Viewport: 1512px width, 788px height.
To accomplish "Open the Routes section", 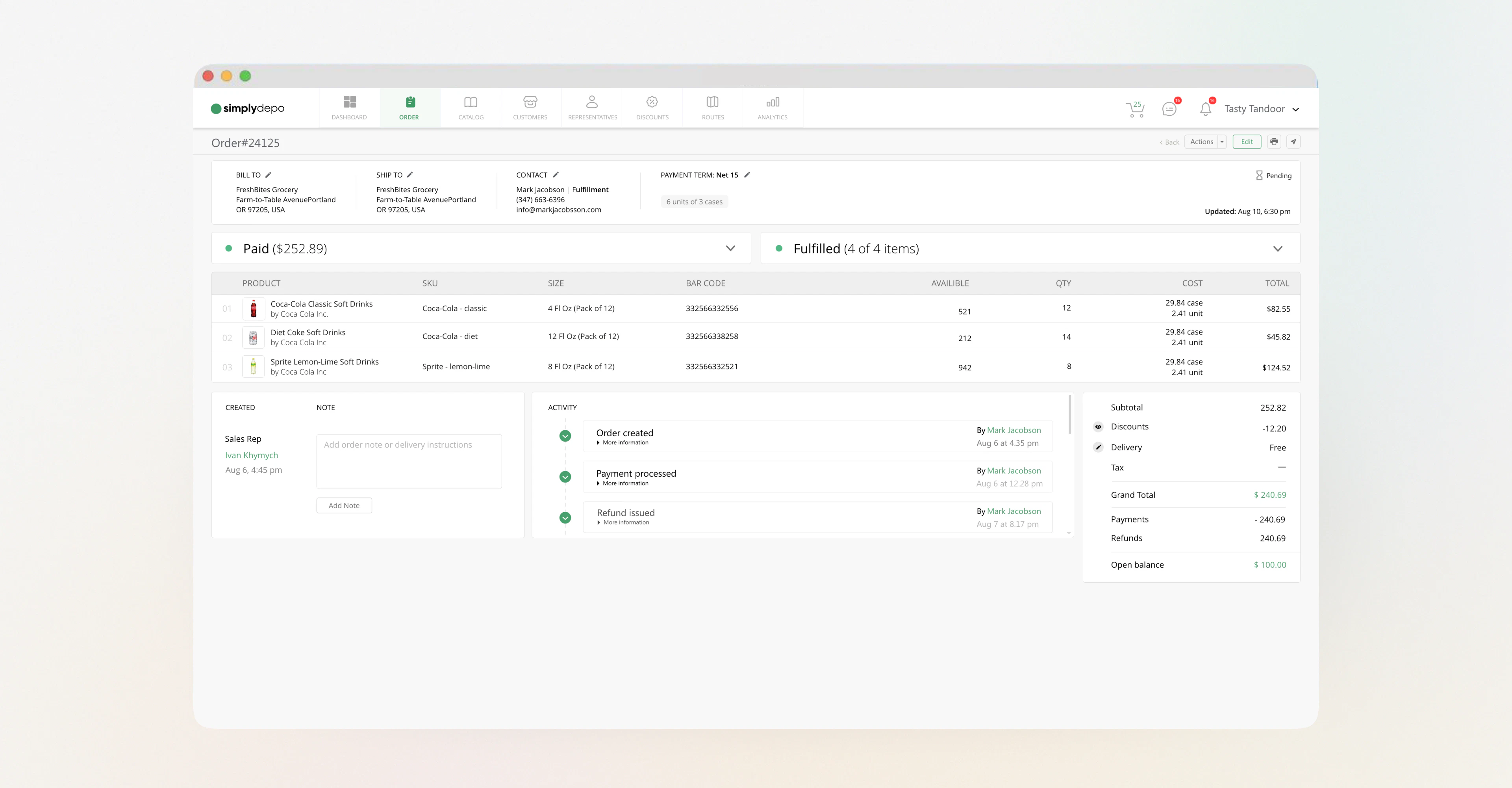I will pyautogui.click(x=713, y=108).
